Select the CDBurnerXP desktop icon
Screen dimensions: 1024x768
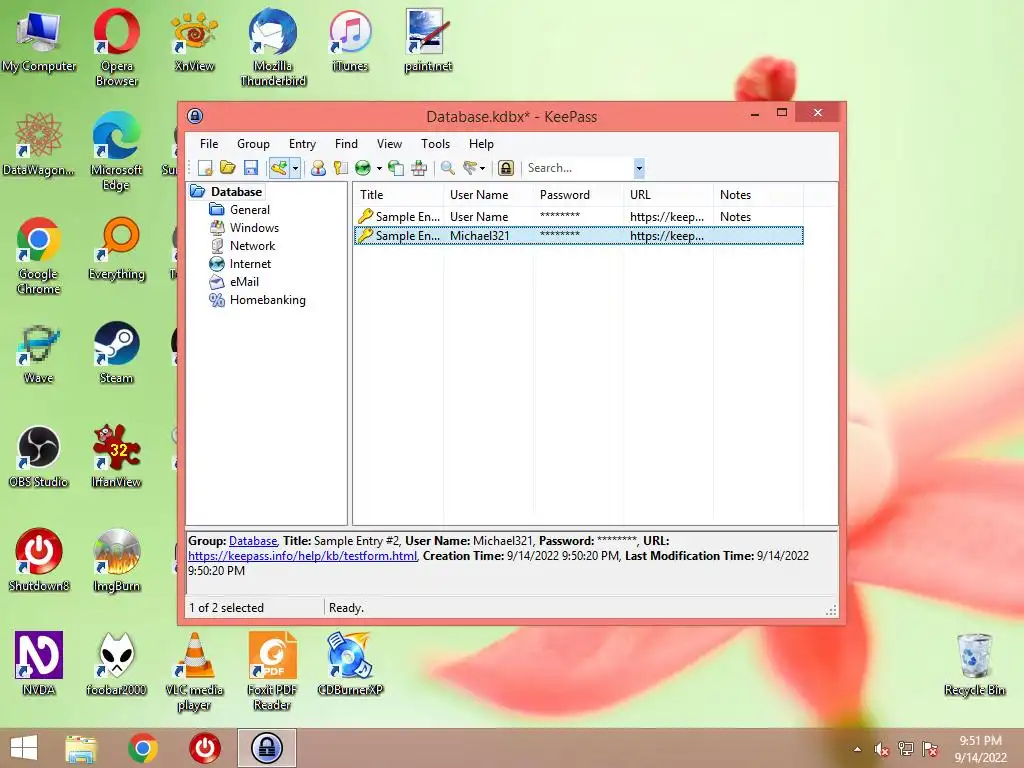click(x=350, y=664)
